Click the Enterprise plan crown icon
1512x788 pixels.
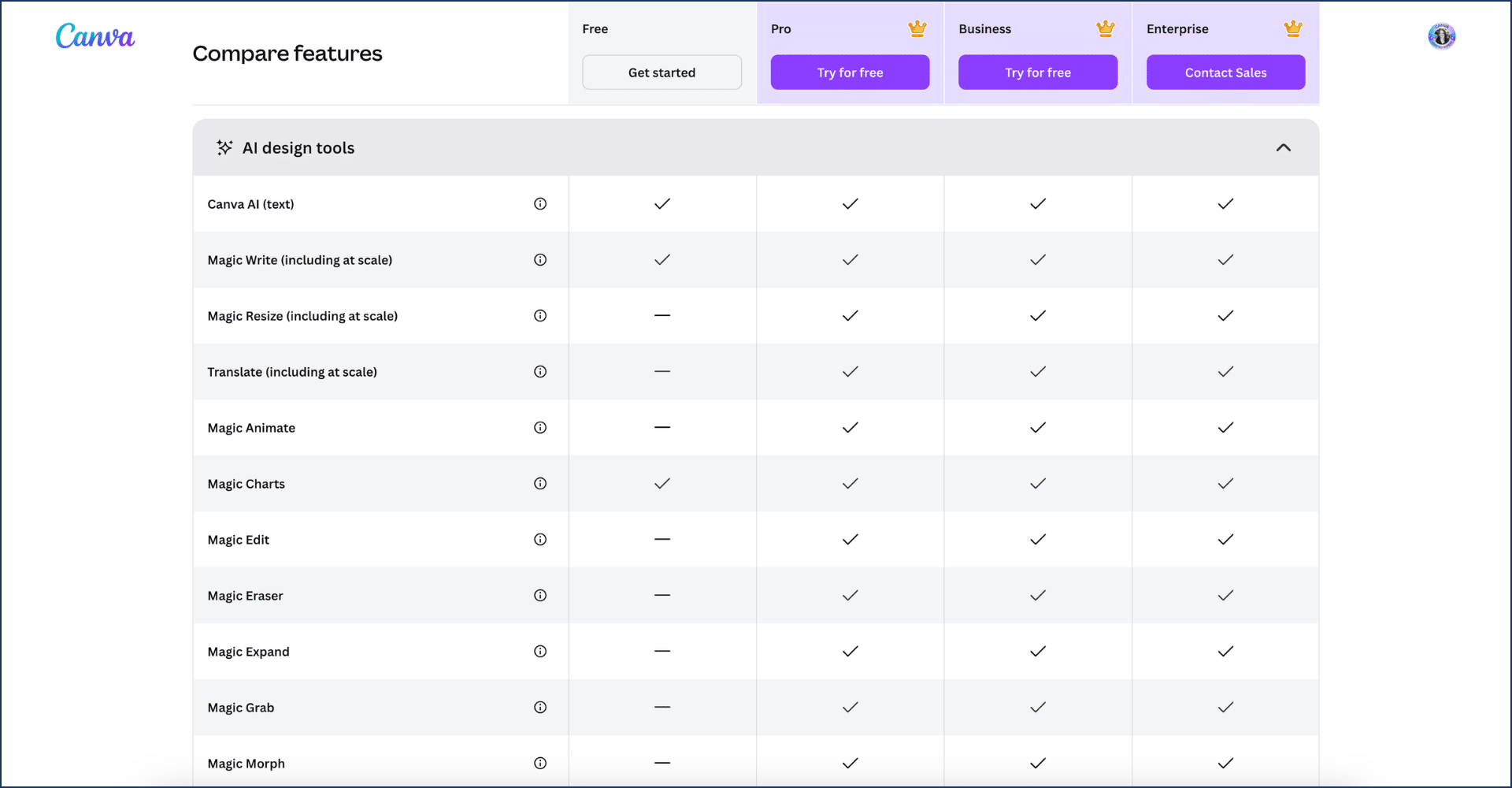[x=1293, y=29]
